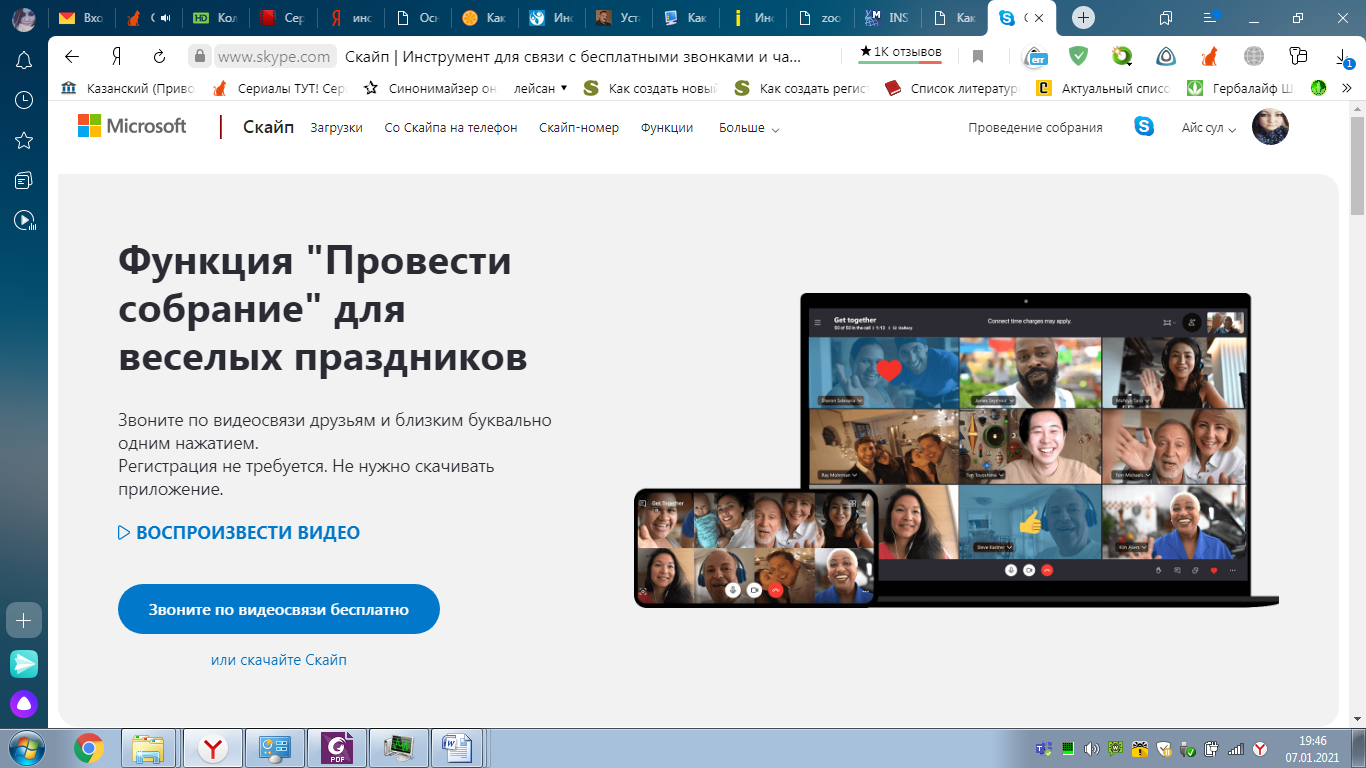This screenshot has width=1366, height=768.
Task: Open Windows Explorer from the taskbar
Action: [x=149, y=748]
